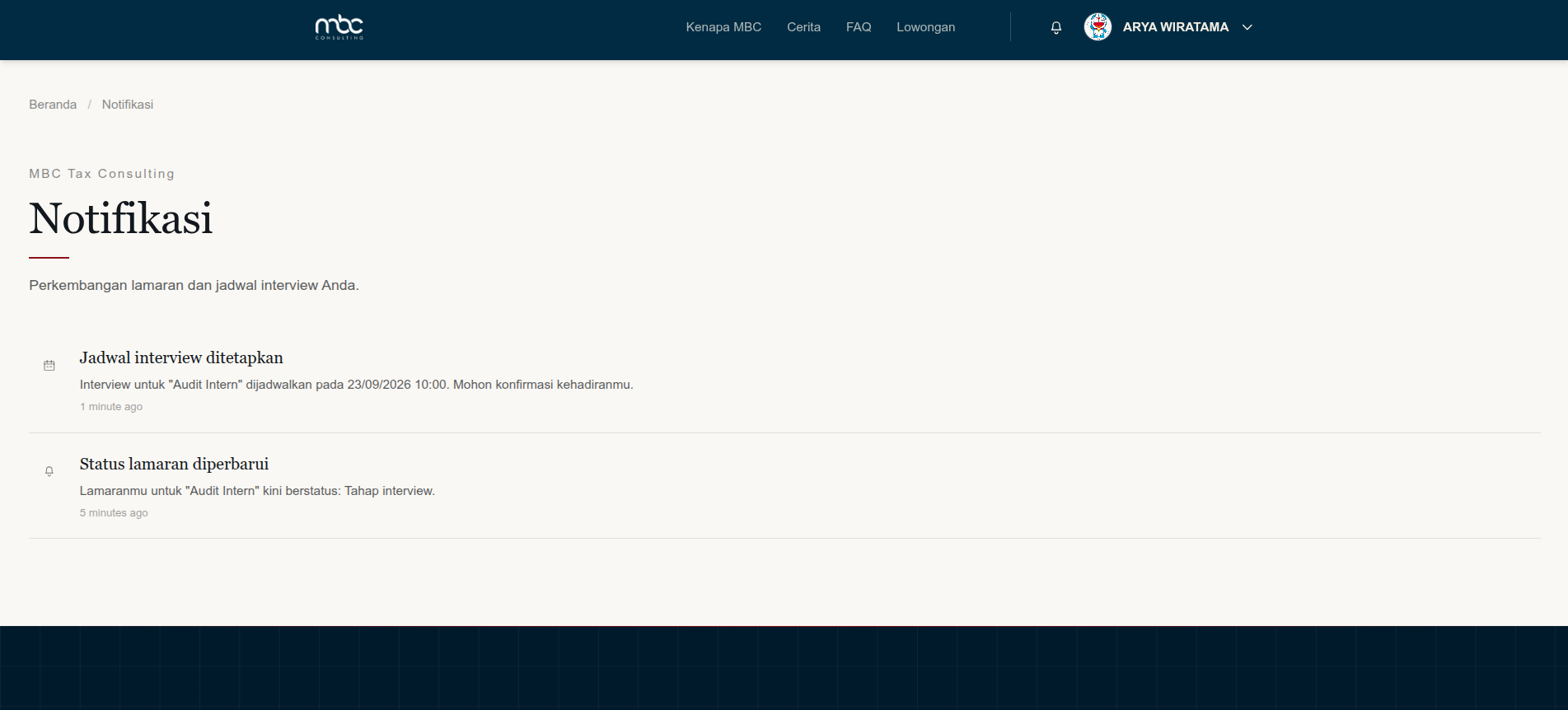
Task: Open the Lowongan job listings
Action: tap(925, 27)
